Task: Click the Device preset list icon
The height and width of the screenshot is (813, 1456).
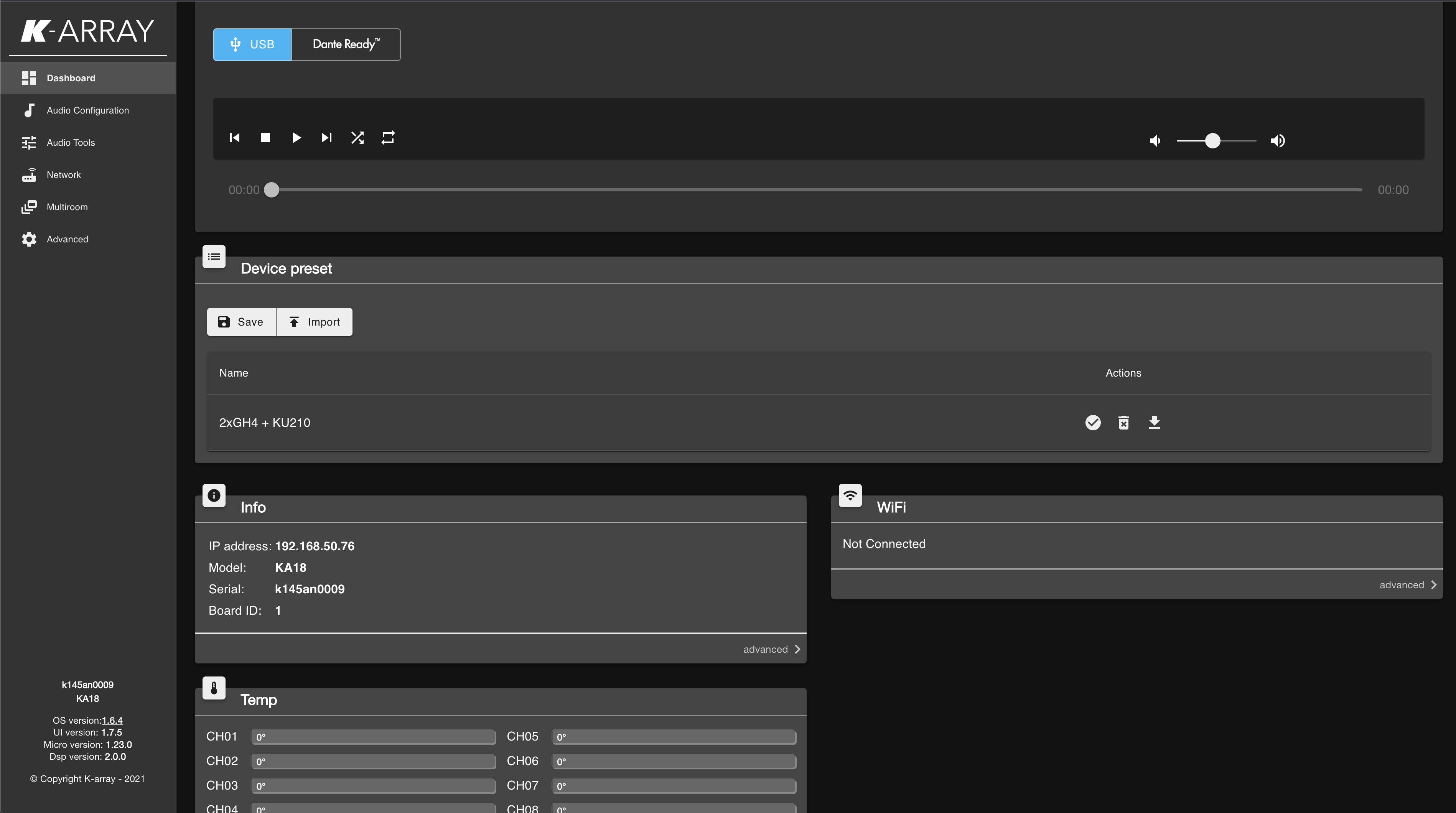Action: (214, 257)
